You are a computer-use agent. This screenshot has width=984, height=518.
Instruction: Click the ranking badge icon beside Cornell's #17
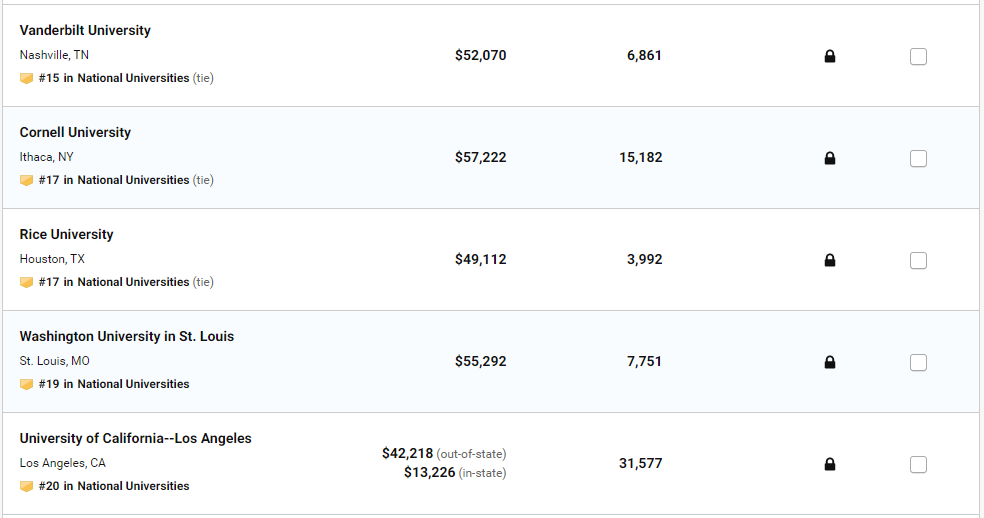(26, 180)
